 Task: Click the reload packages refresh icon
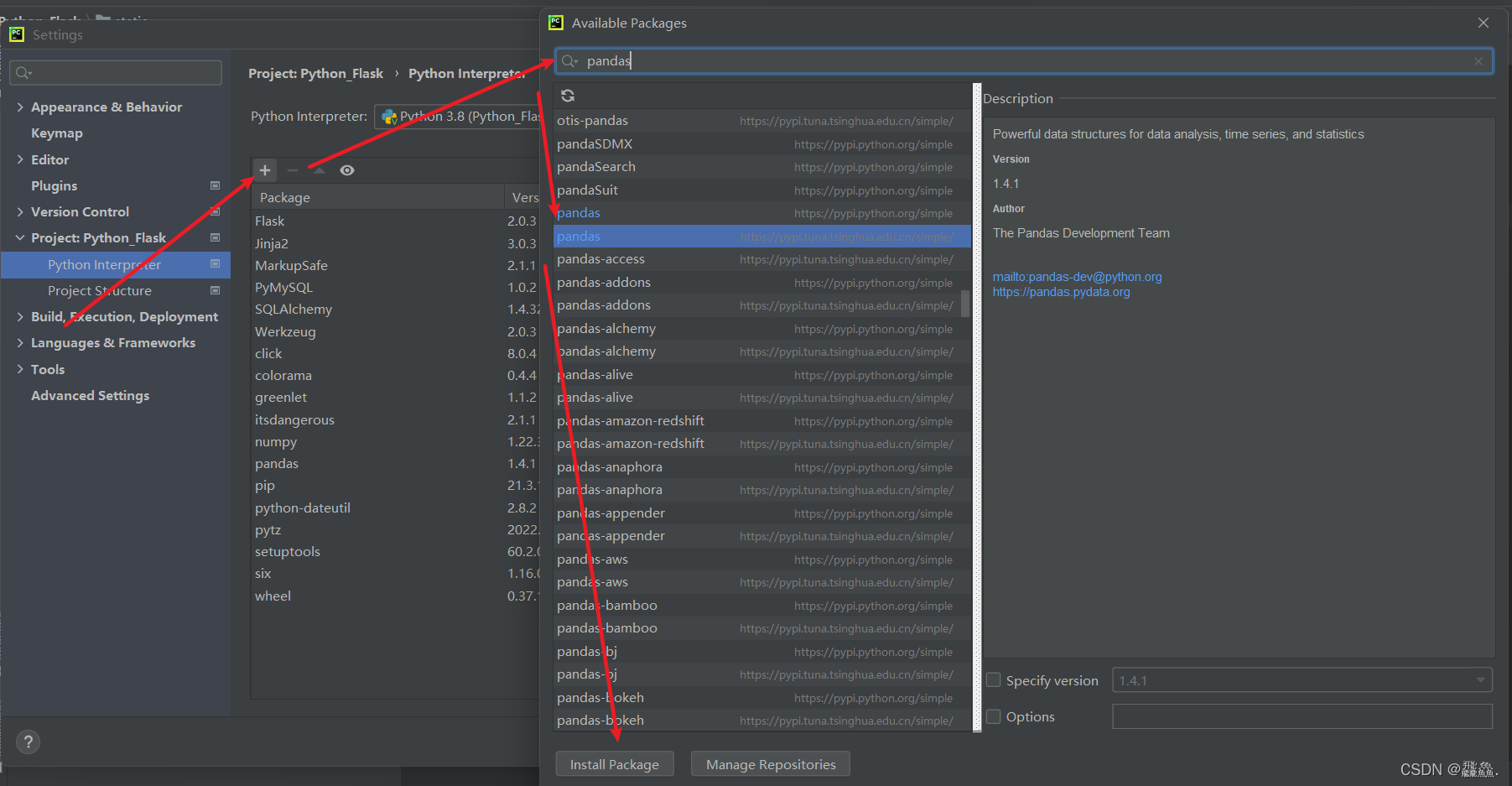568,96
